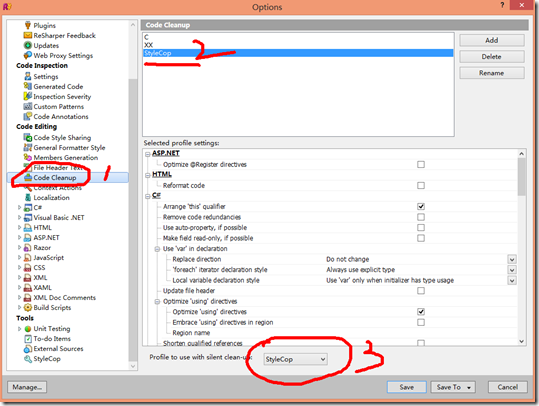Click the JavaScript icon
This screenshot has height=406, width=539.
pyautogui.click(x=28, y=257)
